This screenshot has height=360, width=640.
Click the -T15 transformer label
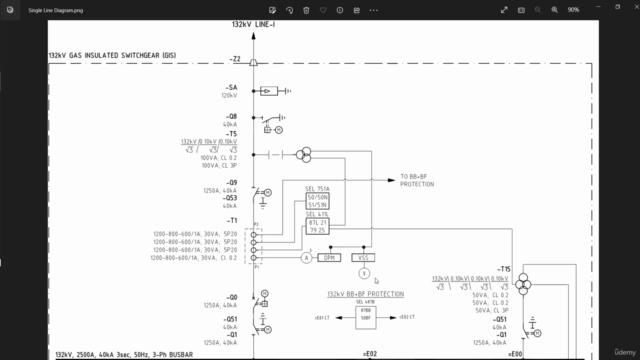pyautogui.click(x=504, y=269)
